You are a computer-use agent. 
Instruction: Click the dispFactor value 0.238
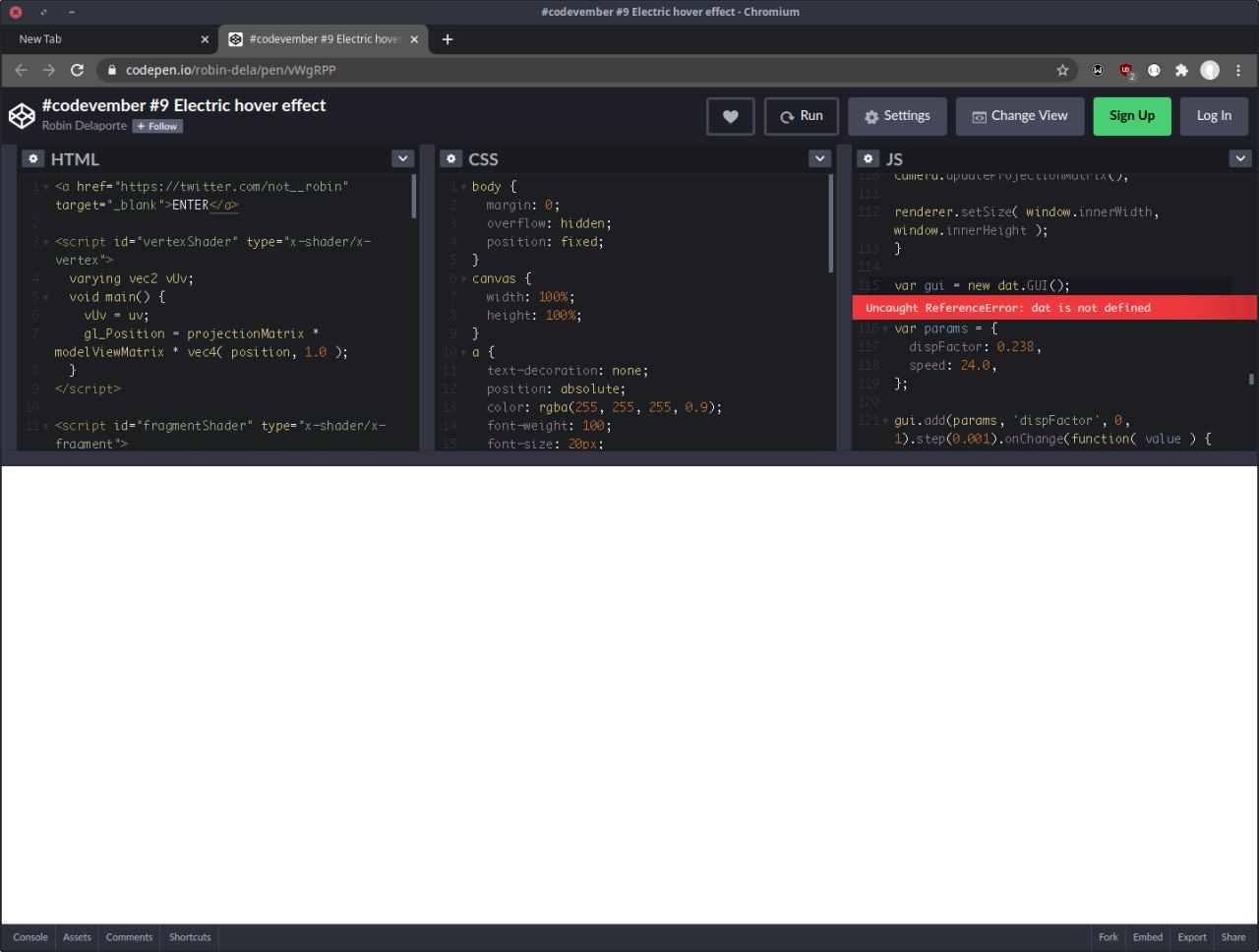click(1015, 347)
